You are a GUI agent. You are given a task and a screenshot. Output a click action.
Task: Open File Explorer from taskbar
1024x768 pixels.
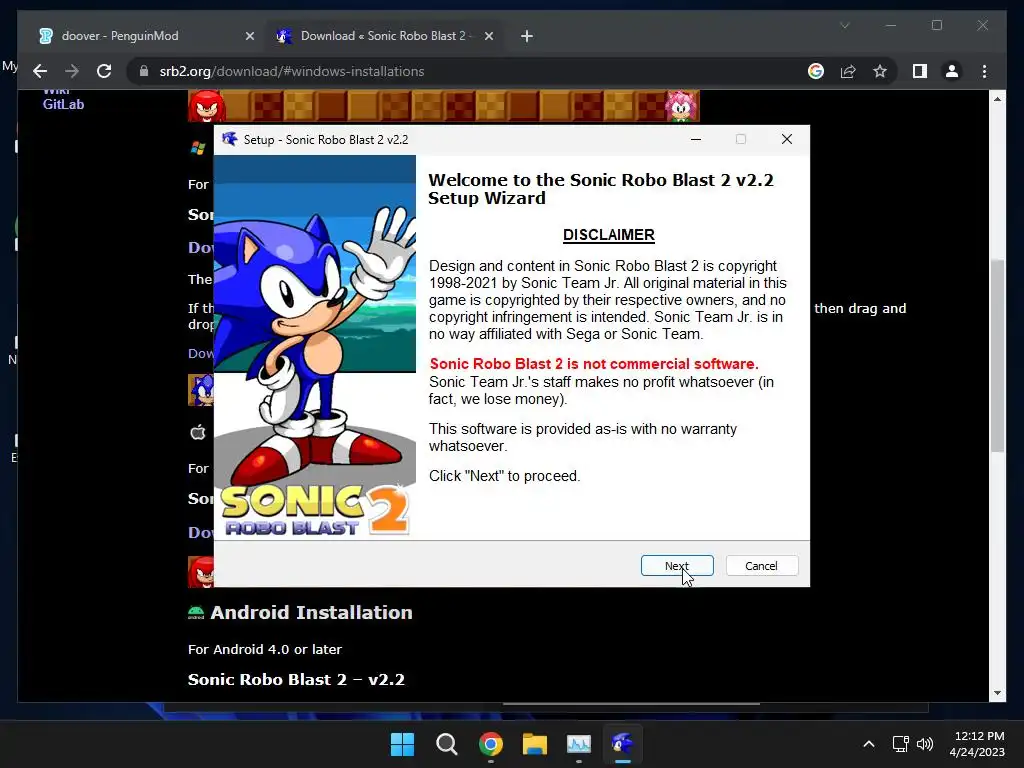coord(535,744)
